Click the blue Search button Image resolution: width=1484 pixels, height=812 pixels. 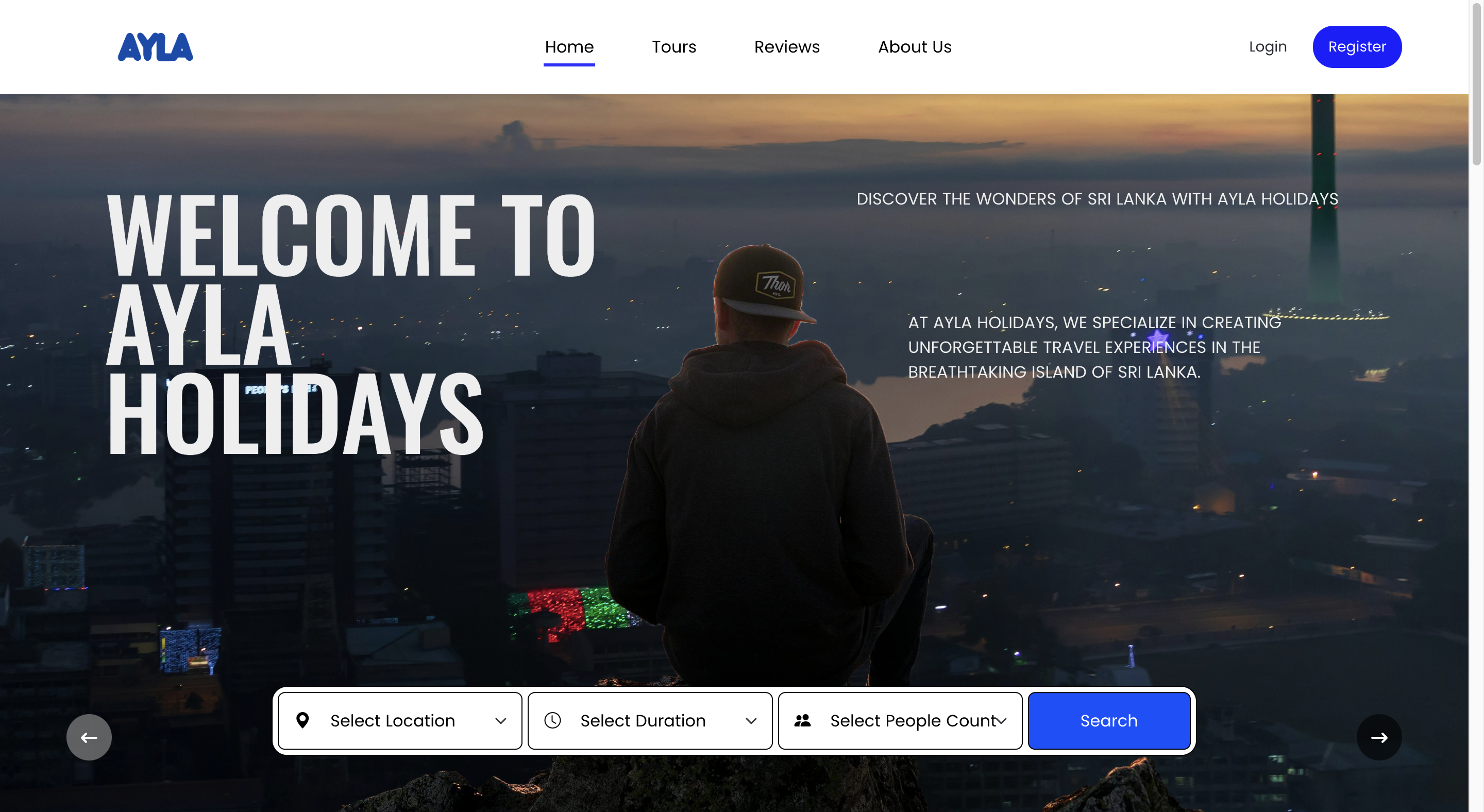1109,720
